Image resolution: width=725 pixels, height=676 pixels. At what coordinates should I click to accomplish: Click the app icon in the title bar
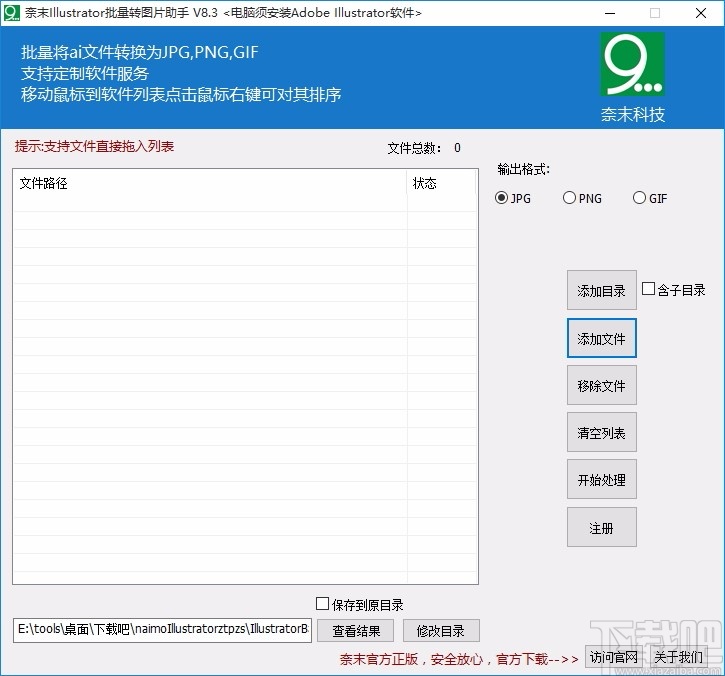click(11, 12)
